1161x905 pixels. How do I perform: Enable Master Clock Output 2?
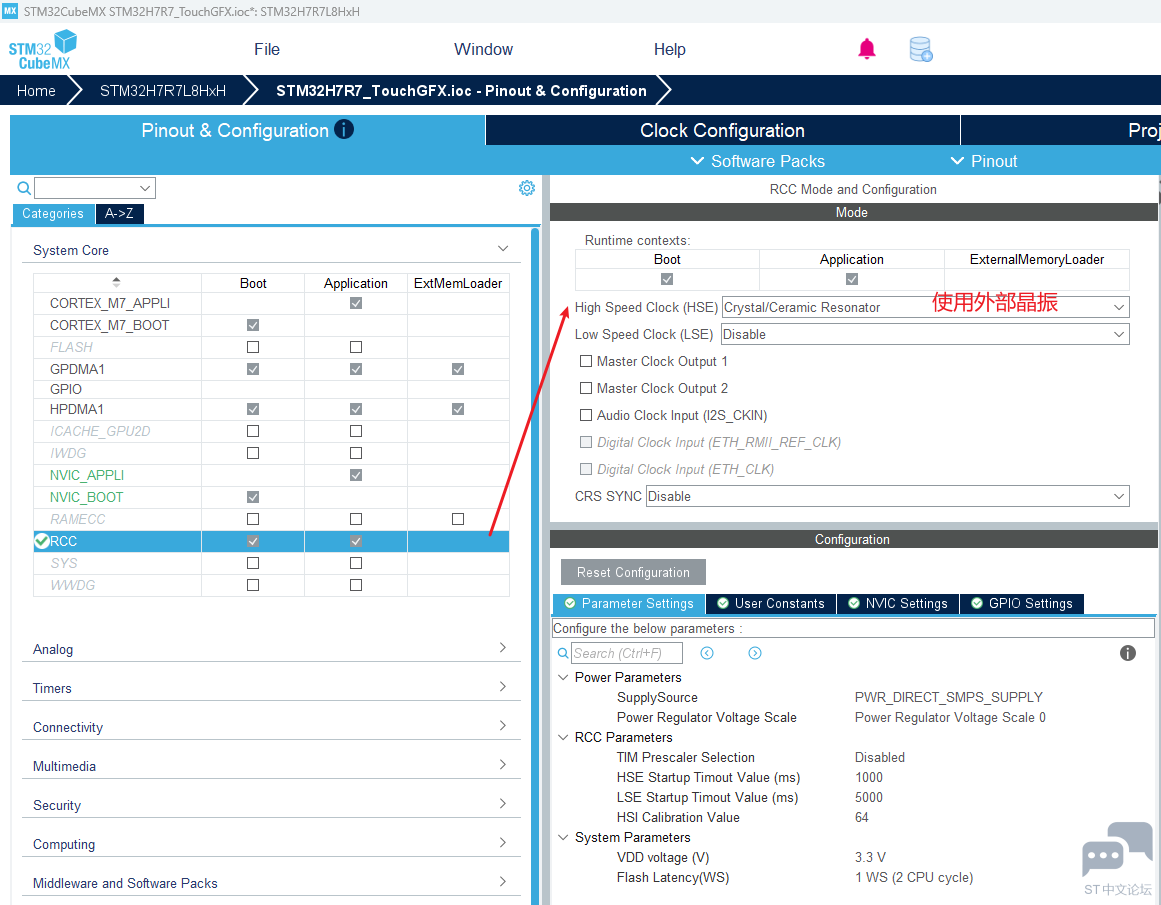point(586,388)
